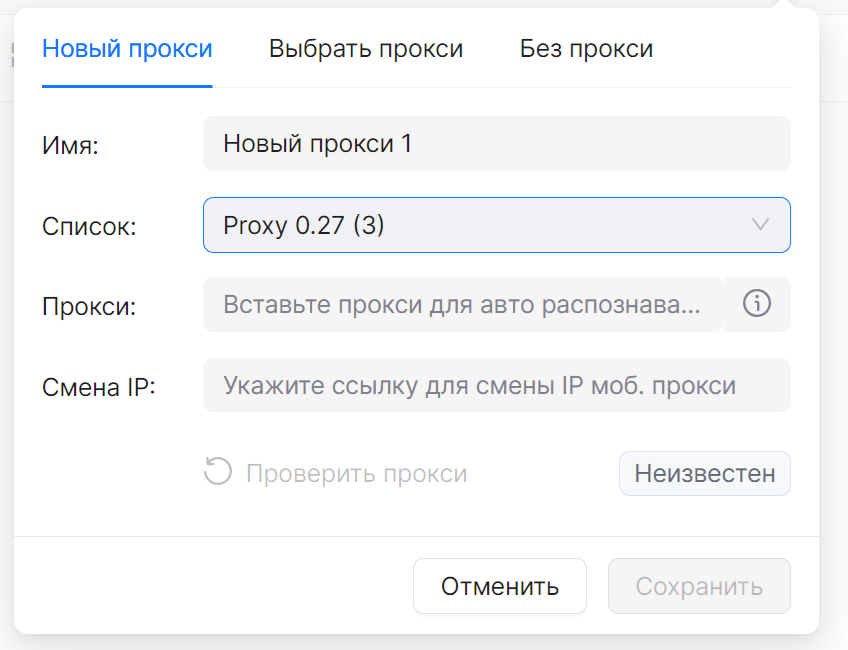Click the circular arrow check proxy icon
Viewport: 848px width, 650px height.
click(217, 472)
